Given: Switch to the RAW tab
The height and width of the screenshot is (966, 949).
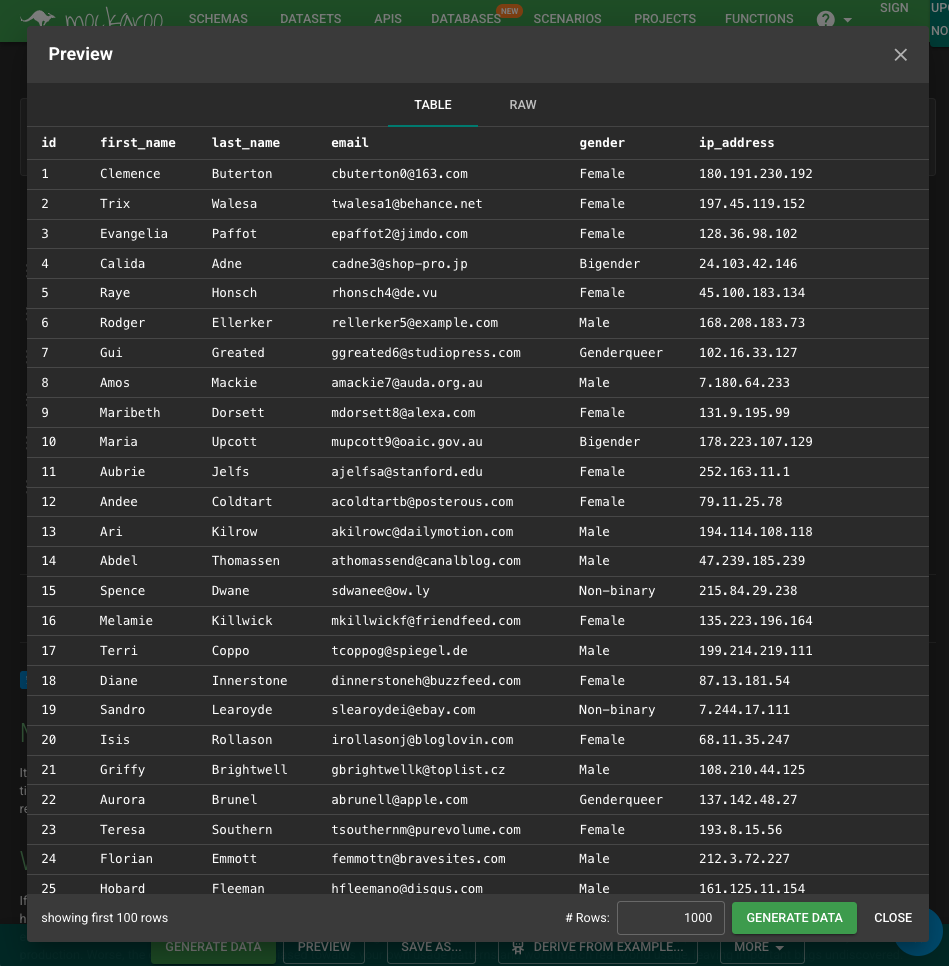Looking at the screenshot, I should pyautogui.click(x=522, y=105).
